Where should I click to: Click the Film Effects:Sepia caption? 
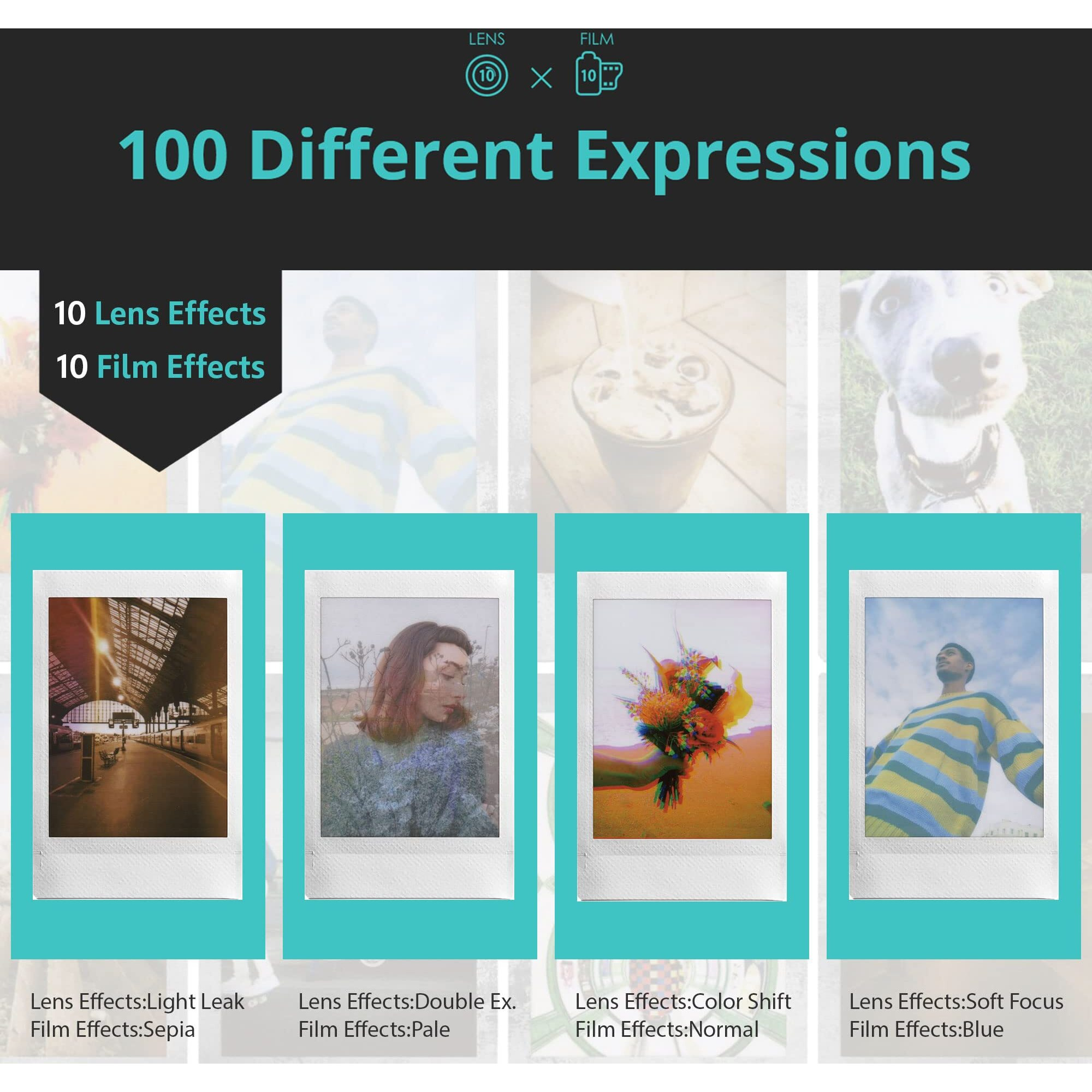point(112,1029)
